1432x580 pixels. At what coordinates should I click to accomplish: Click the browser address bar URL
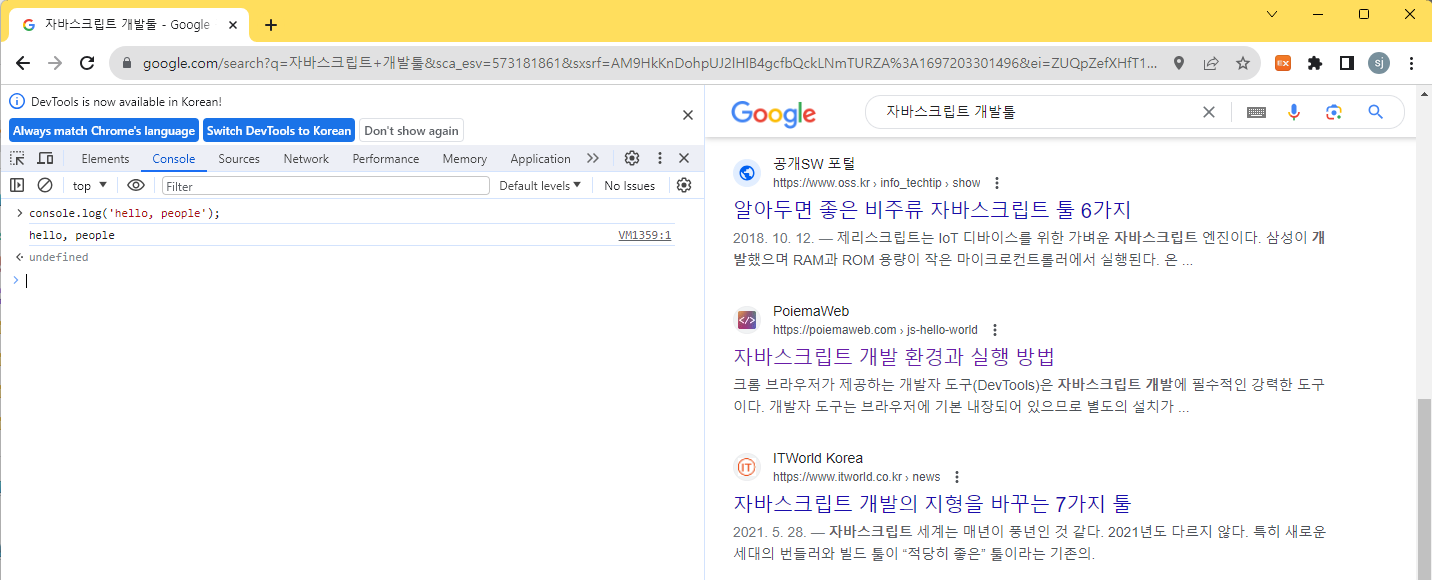point(650,63)
